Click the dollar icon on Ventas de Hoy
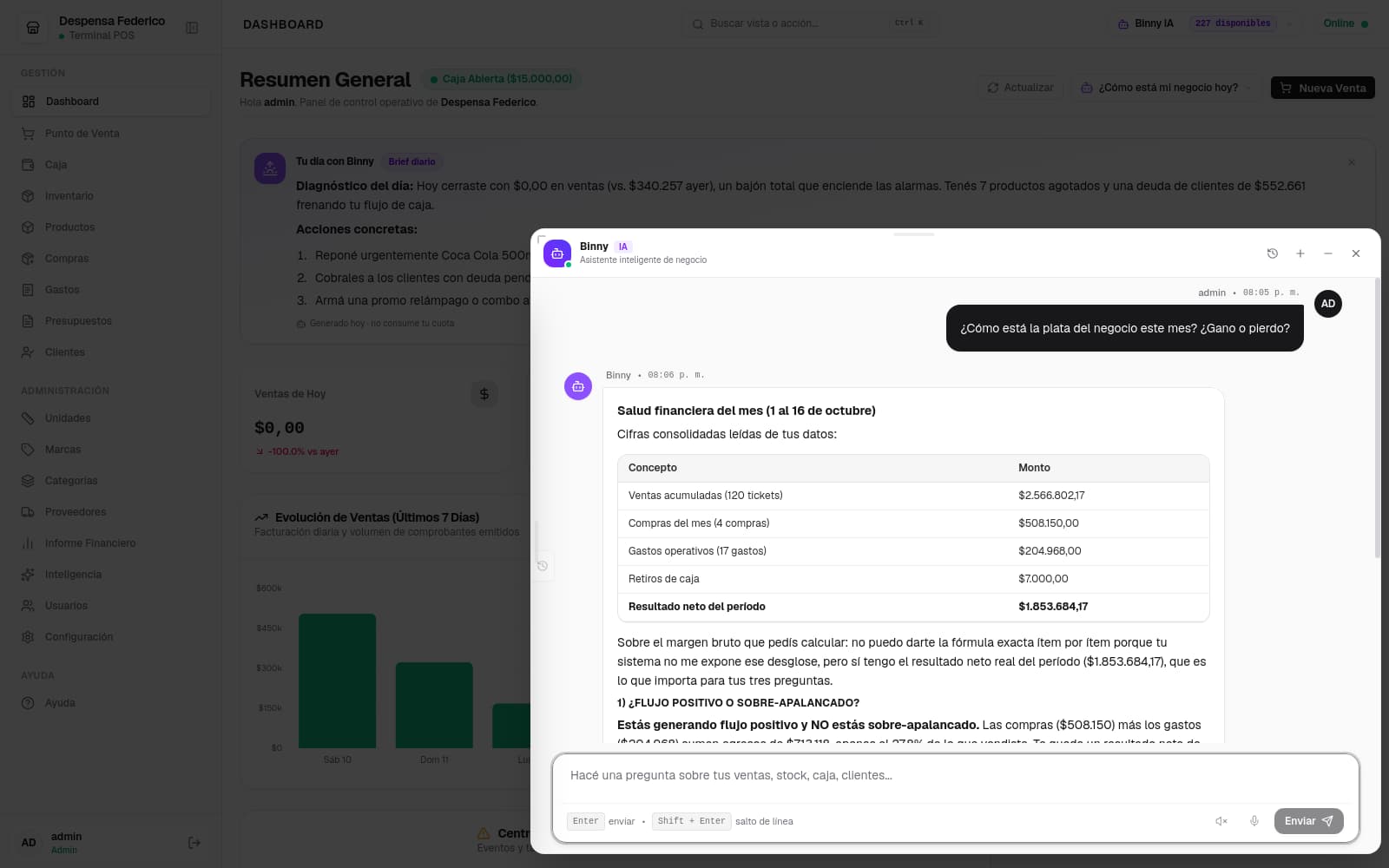Viewport: 1389px width, 868px height. [484, 394]
